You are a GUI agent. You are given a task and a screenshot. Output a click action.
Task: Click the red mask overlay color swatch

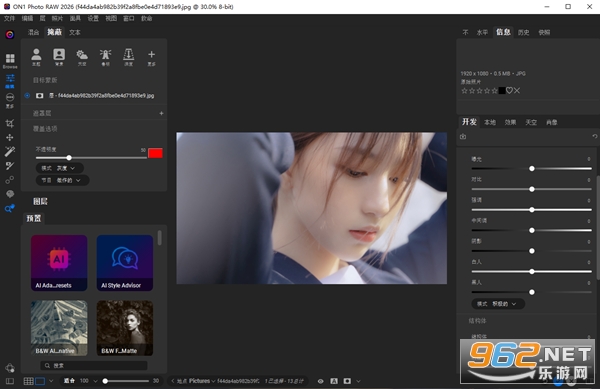(x=155, y=153)
